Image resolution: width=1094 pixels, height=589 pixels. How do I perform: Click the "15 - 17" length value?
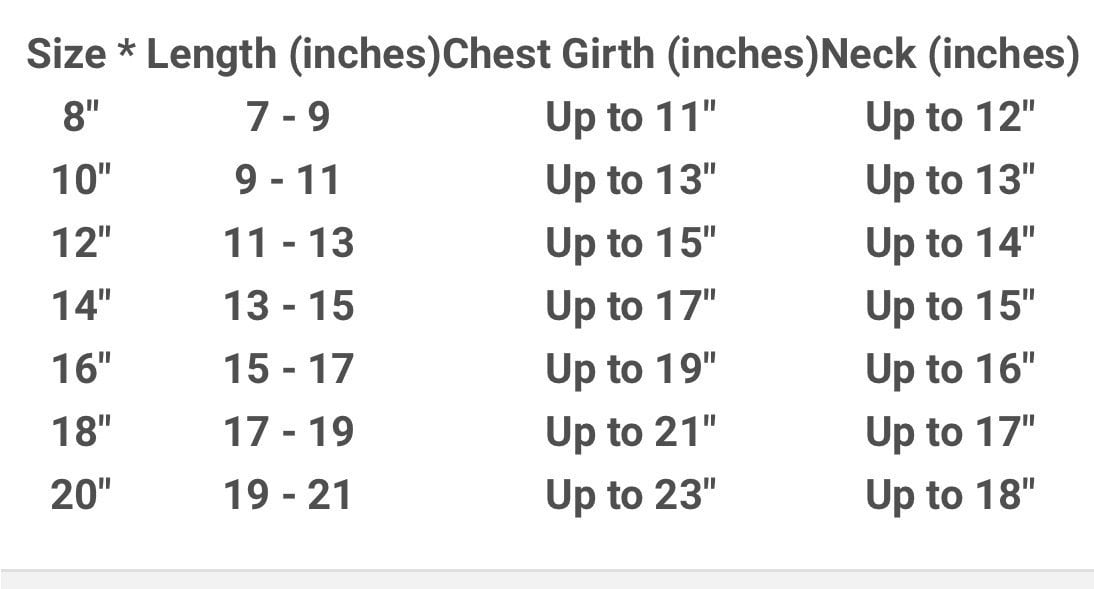288,369
